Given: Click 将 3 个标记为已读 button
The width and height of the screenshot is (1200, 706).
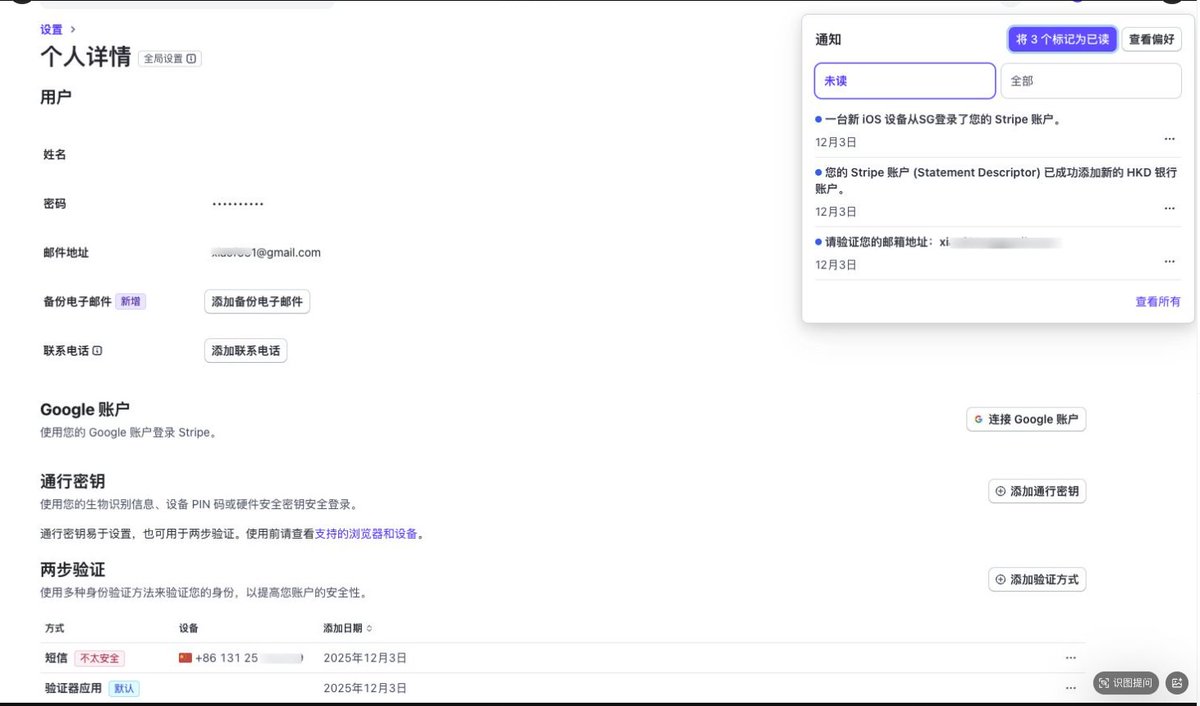Looking at the screenshot, I should point(1062,39).
